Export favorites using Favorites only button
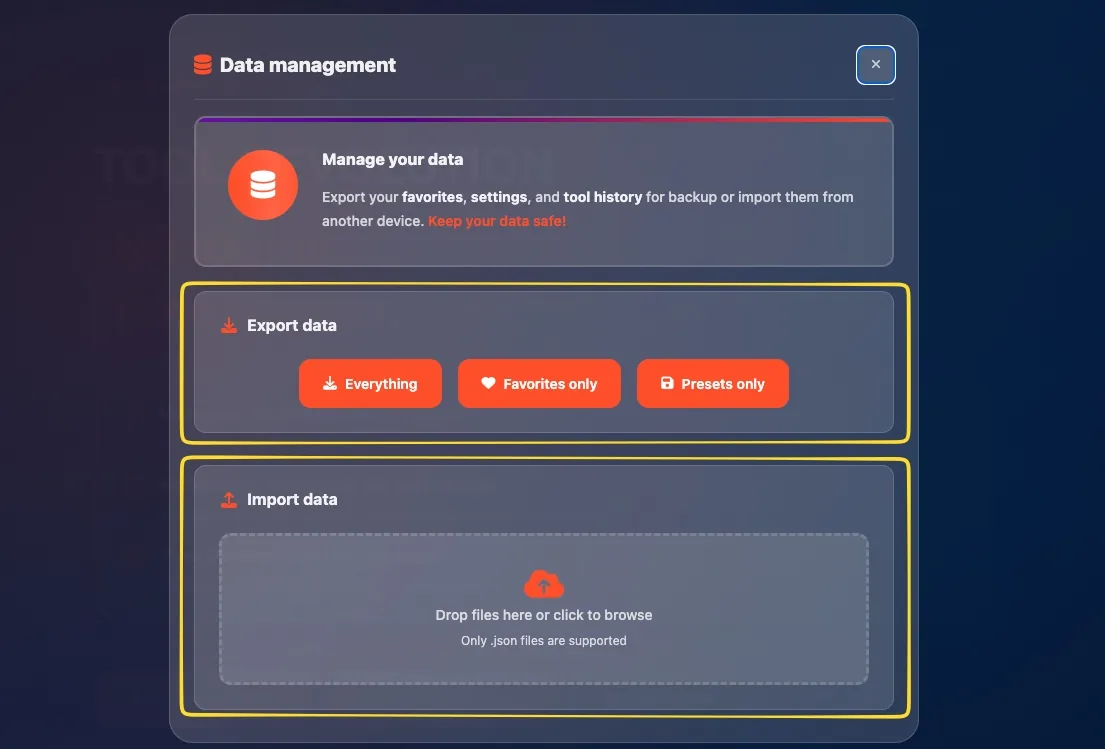The image size is (1105, 749). [x=539, y=383]
